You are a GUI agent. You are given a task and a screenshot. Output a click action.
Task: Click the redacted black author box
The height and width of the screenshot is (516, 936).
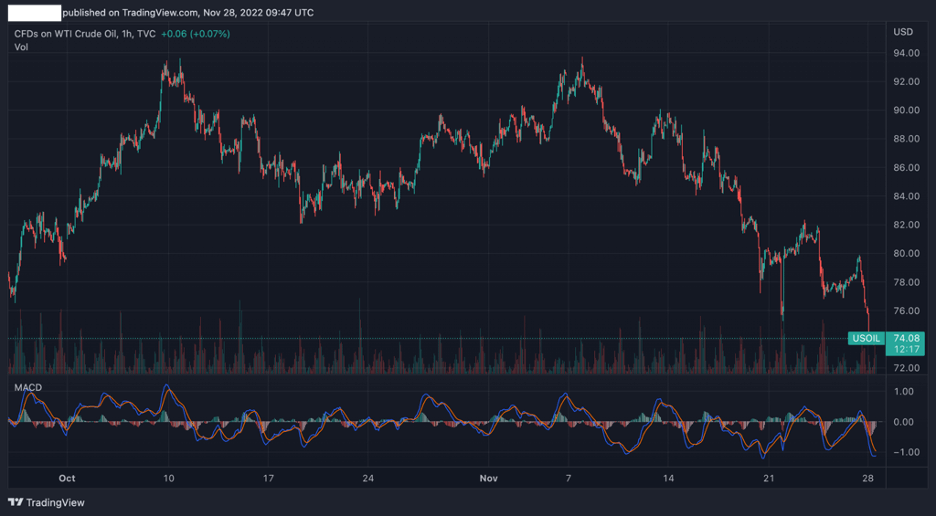point(31,13)
